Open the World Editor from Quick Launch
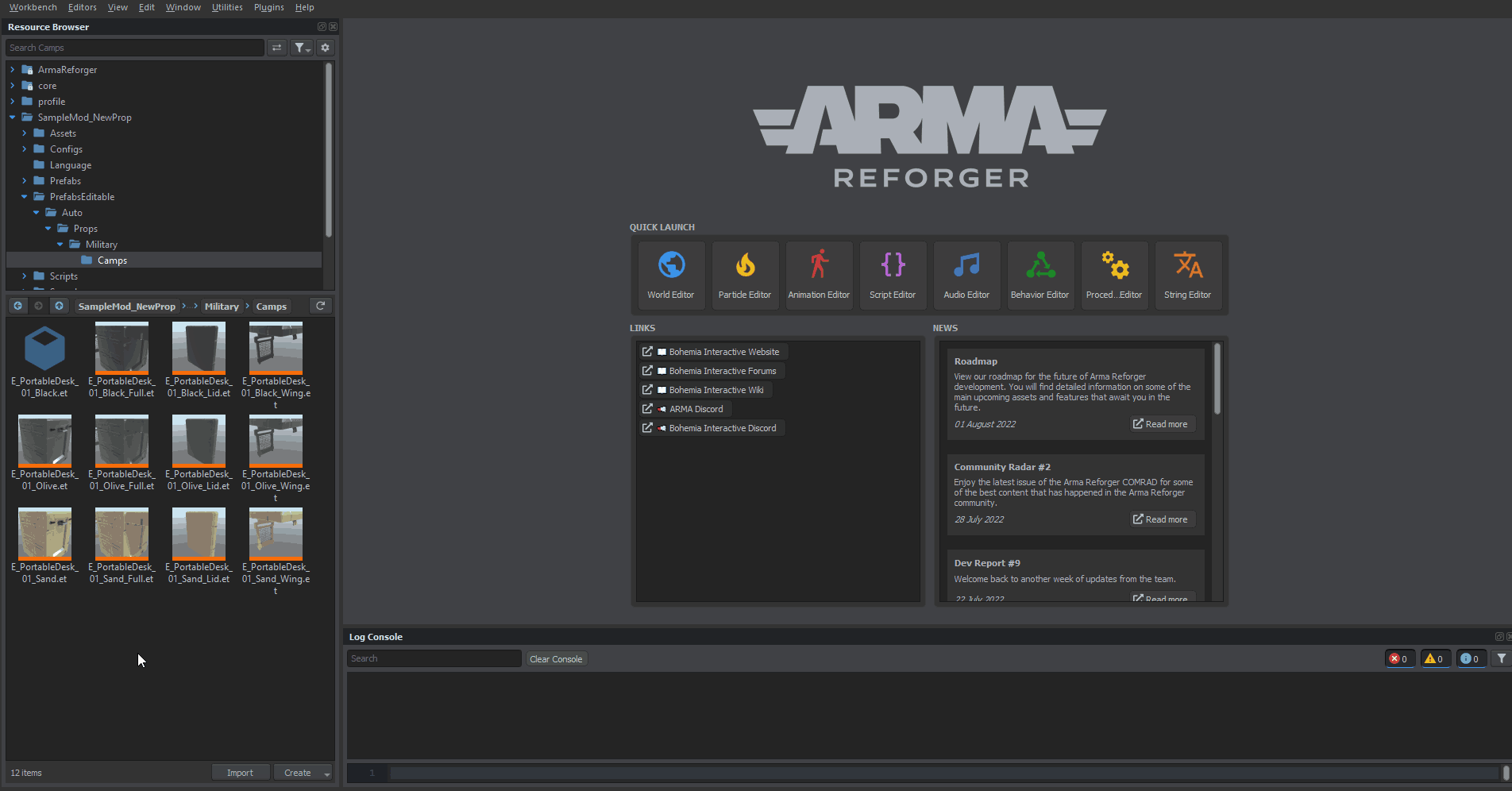Image resolution: width=1512 pixels, height=791 pixels. coord(671,275)
